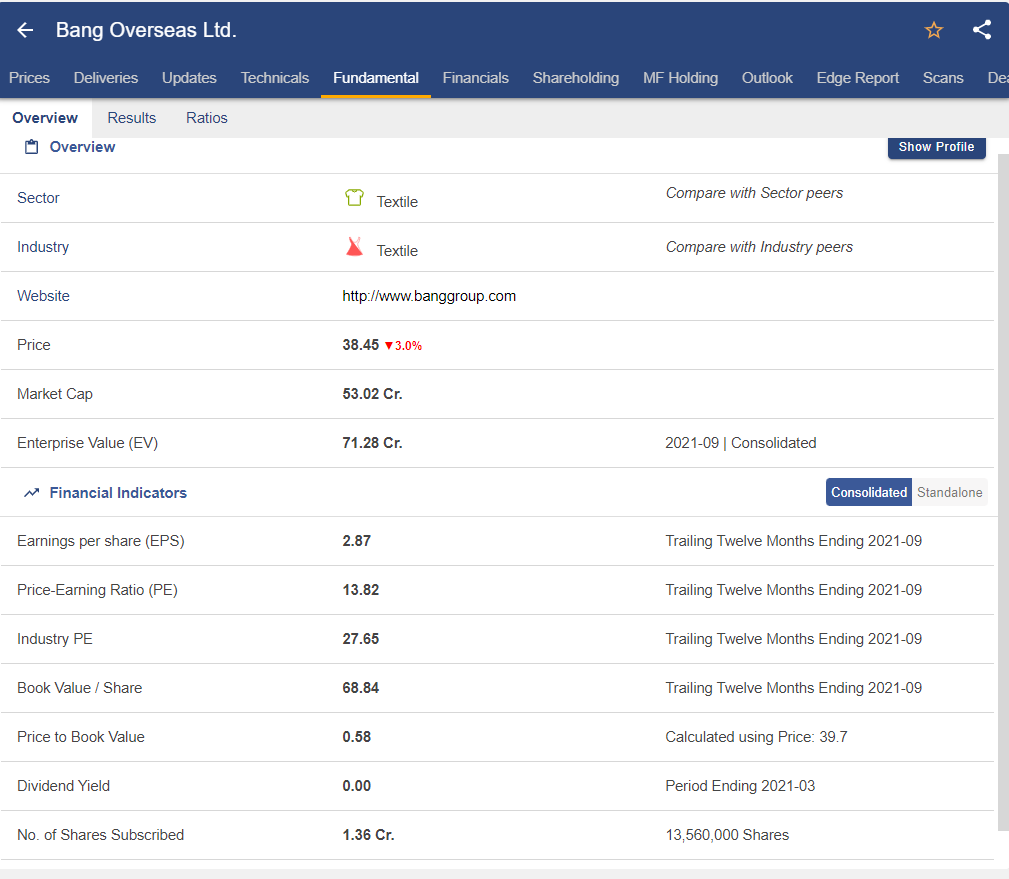1009x879 pixels.
Task: Select the Fundamental tab
Action: click(376, 78)
